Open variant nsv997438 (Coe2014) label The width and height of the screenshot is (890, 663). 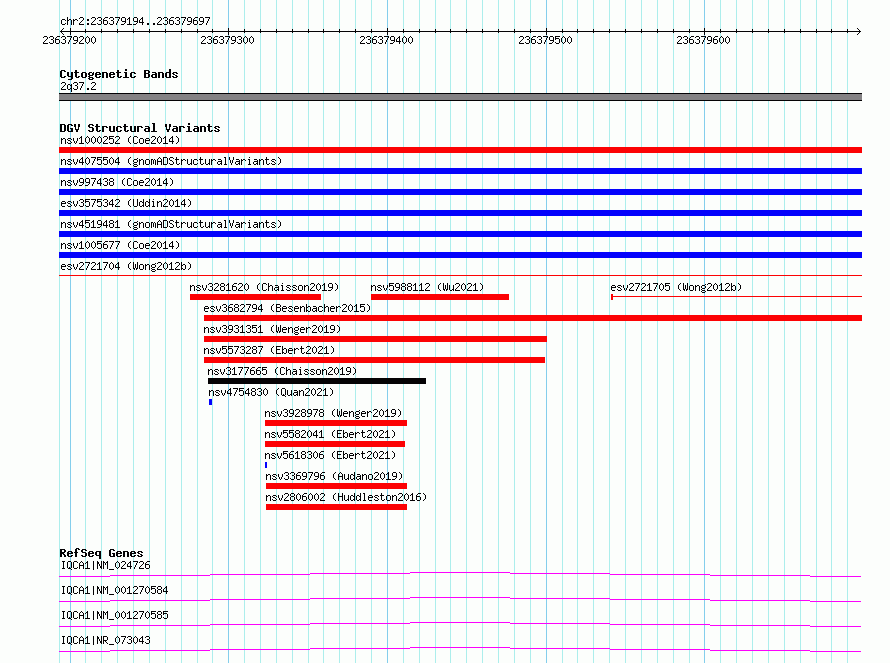click(117, 182)
